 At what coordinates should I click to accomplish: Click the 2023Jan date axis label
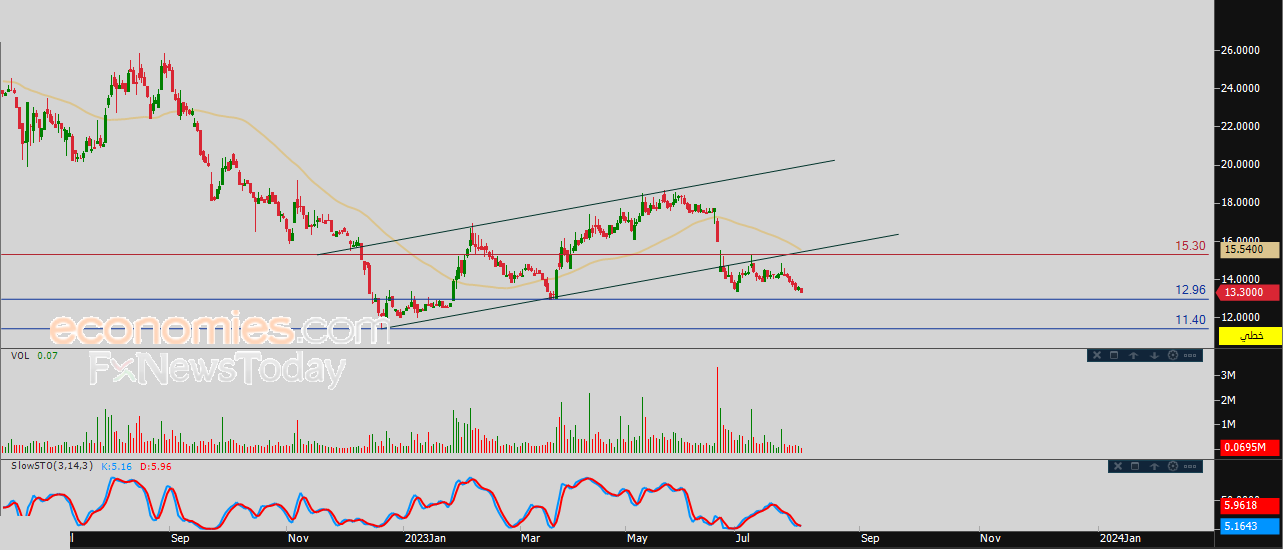point(425,538)
